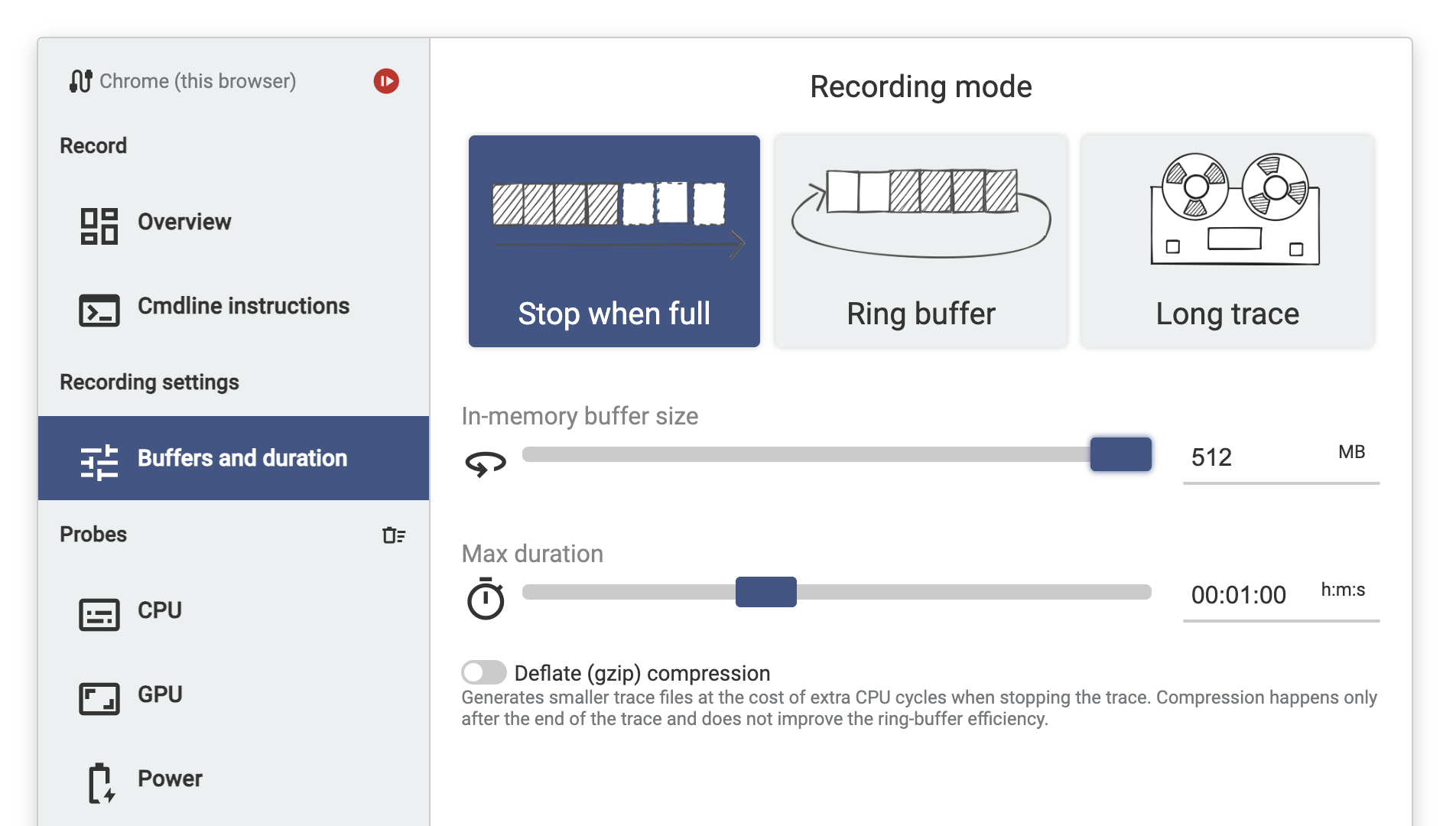Click the Power battery icon
1456x826 pixels.
coord(99,783)
